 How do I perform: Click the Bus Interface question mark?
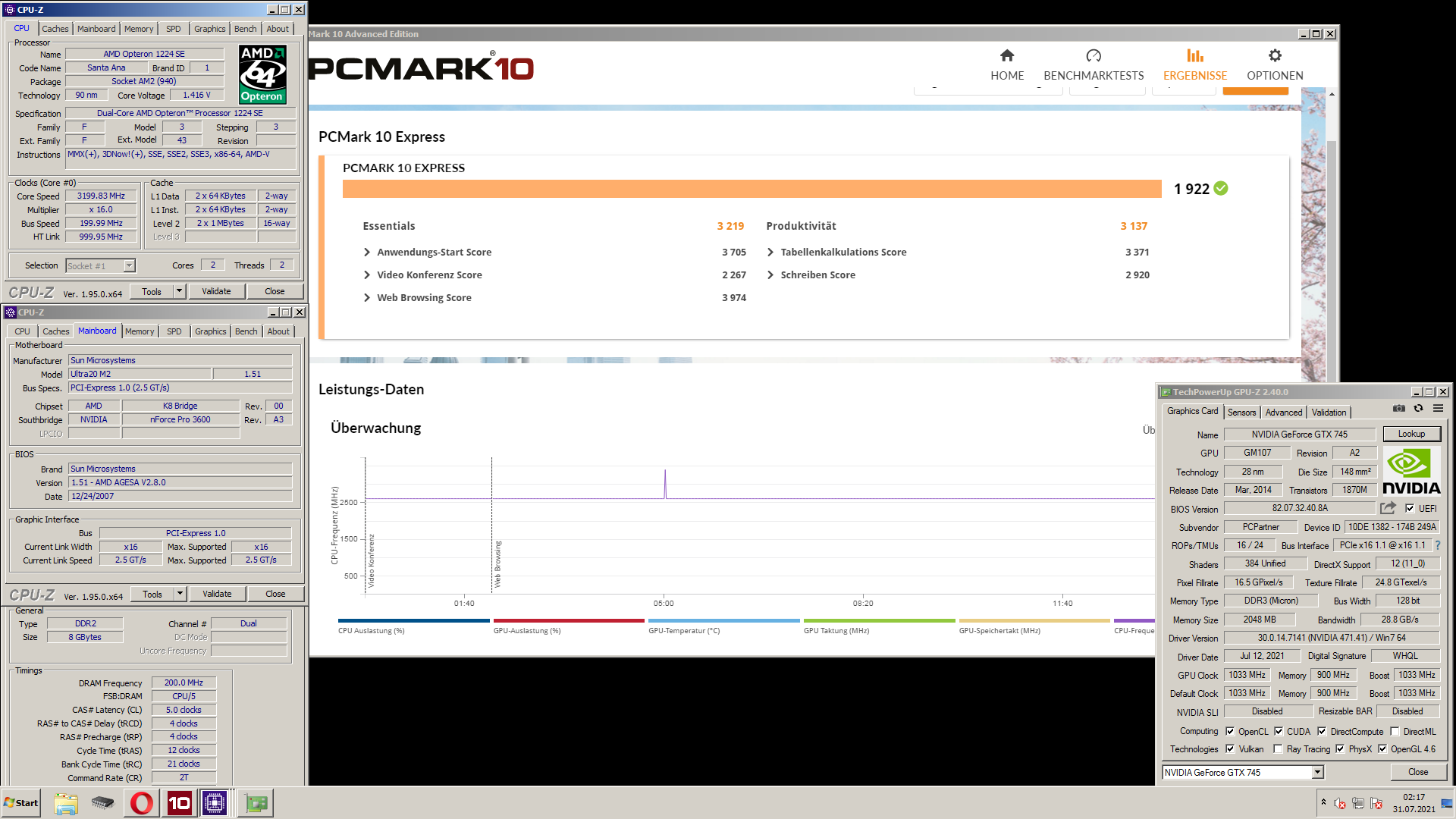tap(1437, 545)
